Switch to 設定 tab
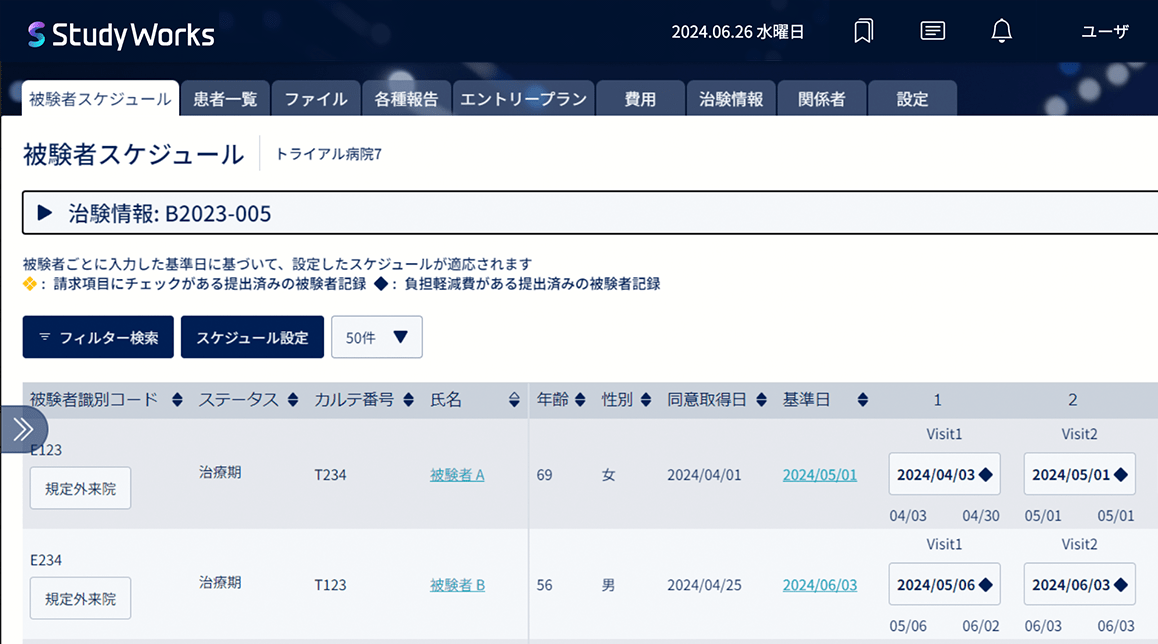This screenshot has height=644, width=1158. click(912, 99)
